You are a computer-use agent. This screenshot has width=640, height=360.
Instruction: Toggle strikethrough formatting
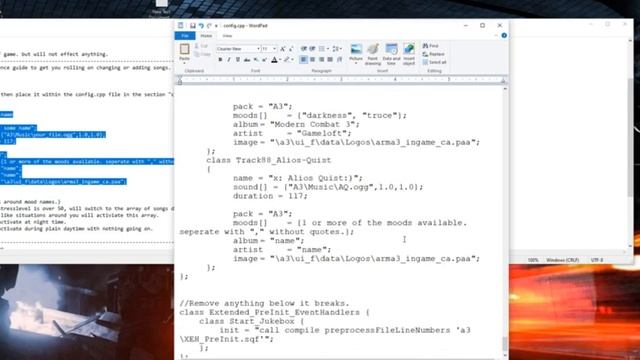tap(247, 60)
